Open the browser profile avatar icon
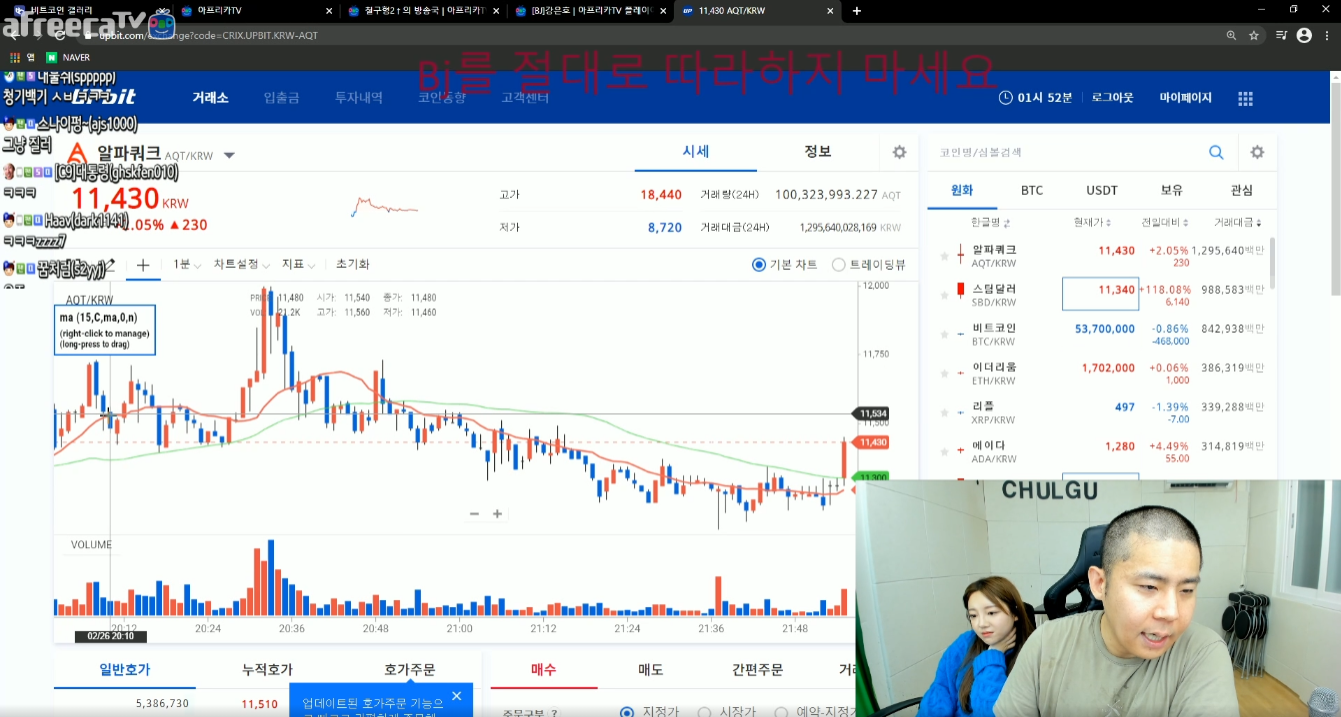 point(1304,35)
